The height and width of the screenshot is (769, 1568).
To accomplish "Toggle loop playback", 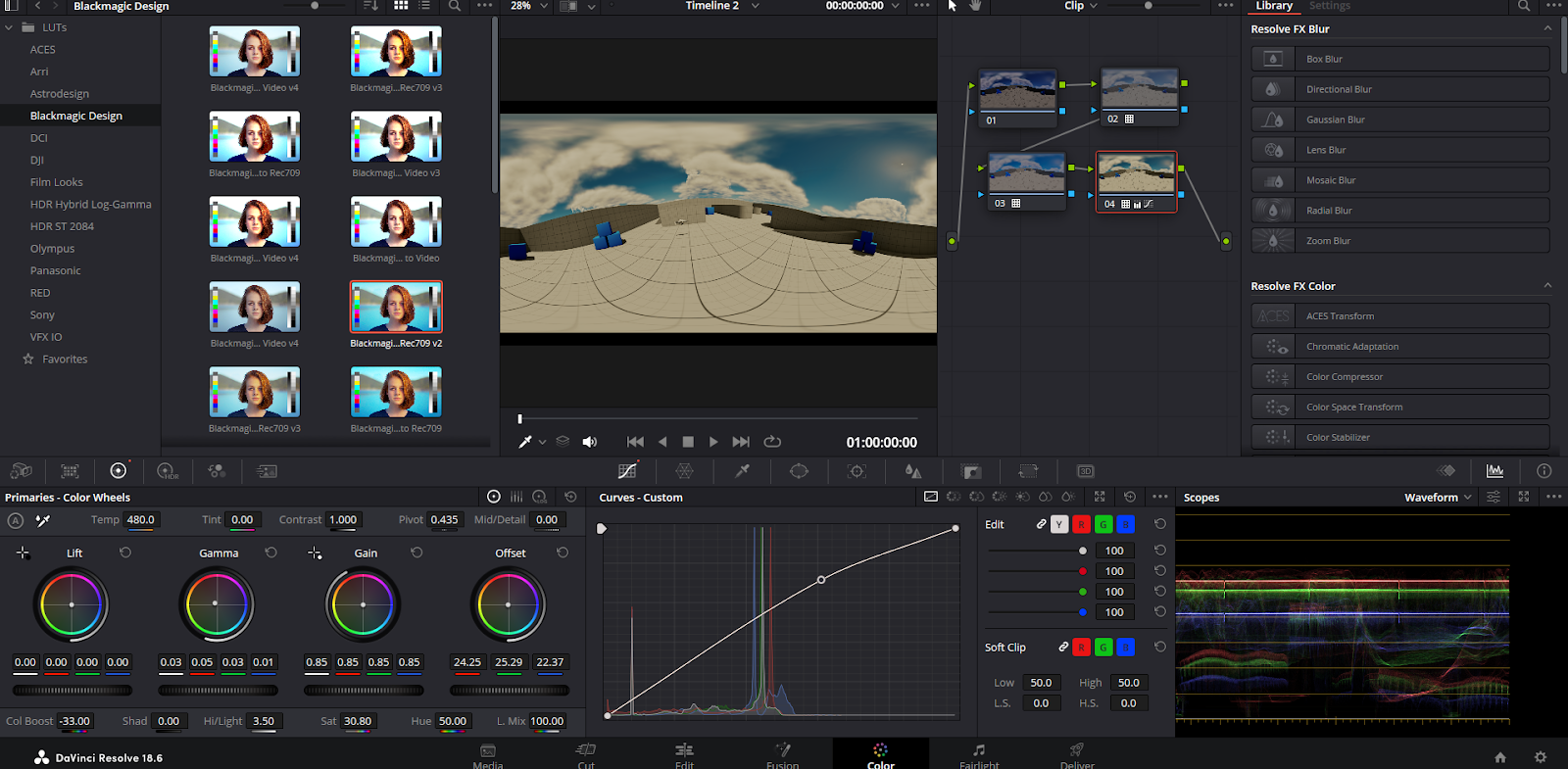I will coord(772,442).
